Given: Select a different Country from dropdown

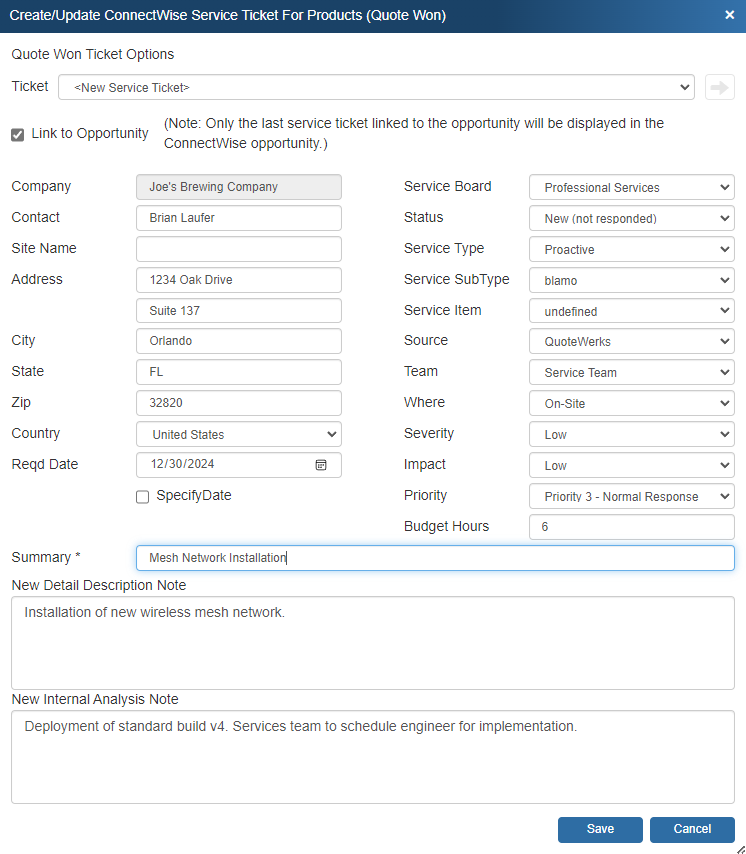Looking at the screenshot, I should coord(238,434).
